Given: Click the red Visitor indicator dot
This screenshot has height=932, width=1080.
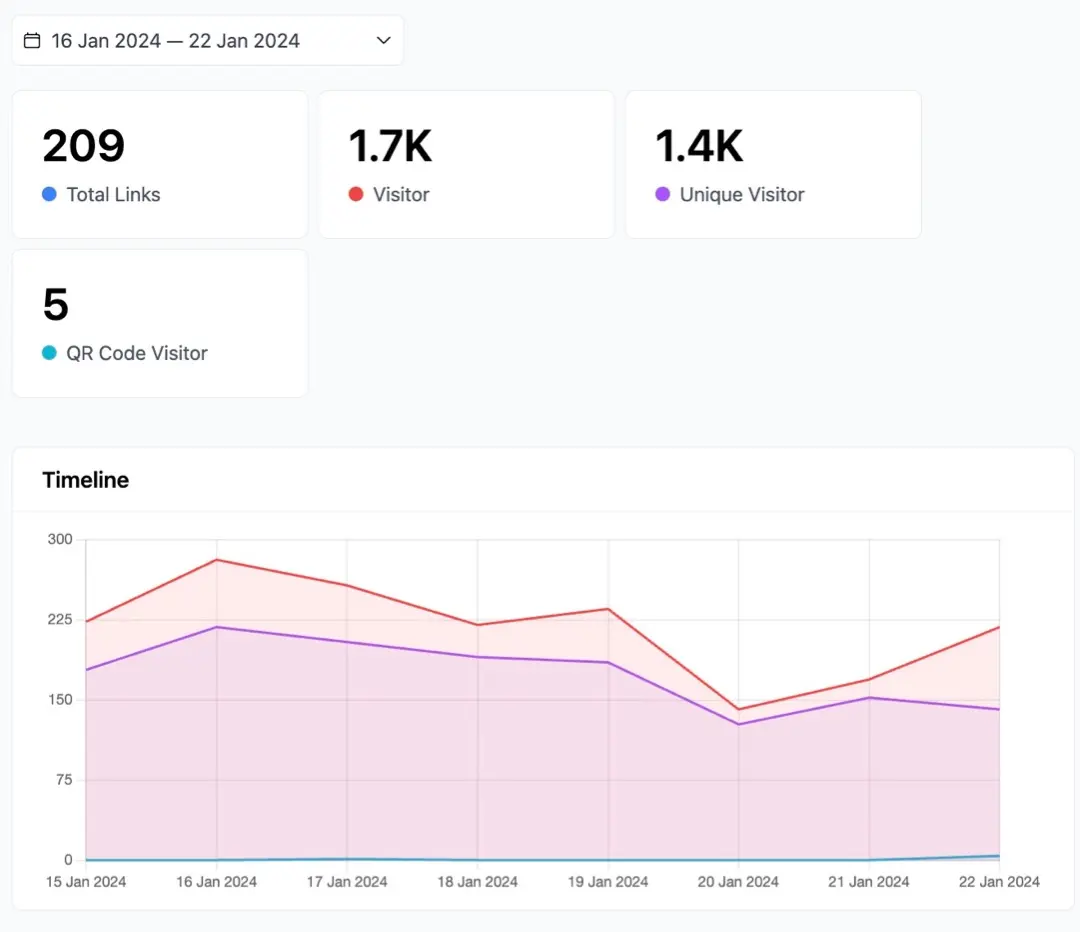Looking at the screenshot, I should [355, 194].
